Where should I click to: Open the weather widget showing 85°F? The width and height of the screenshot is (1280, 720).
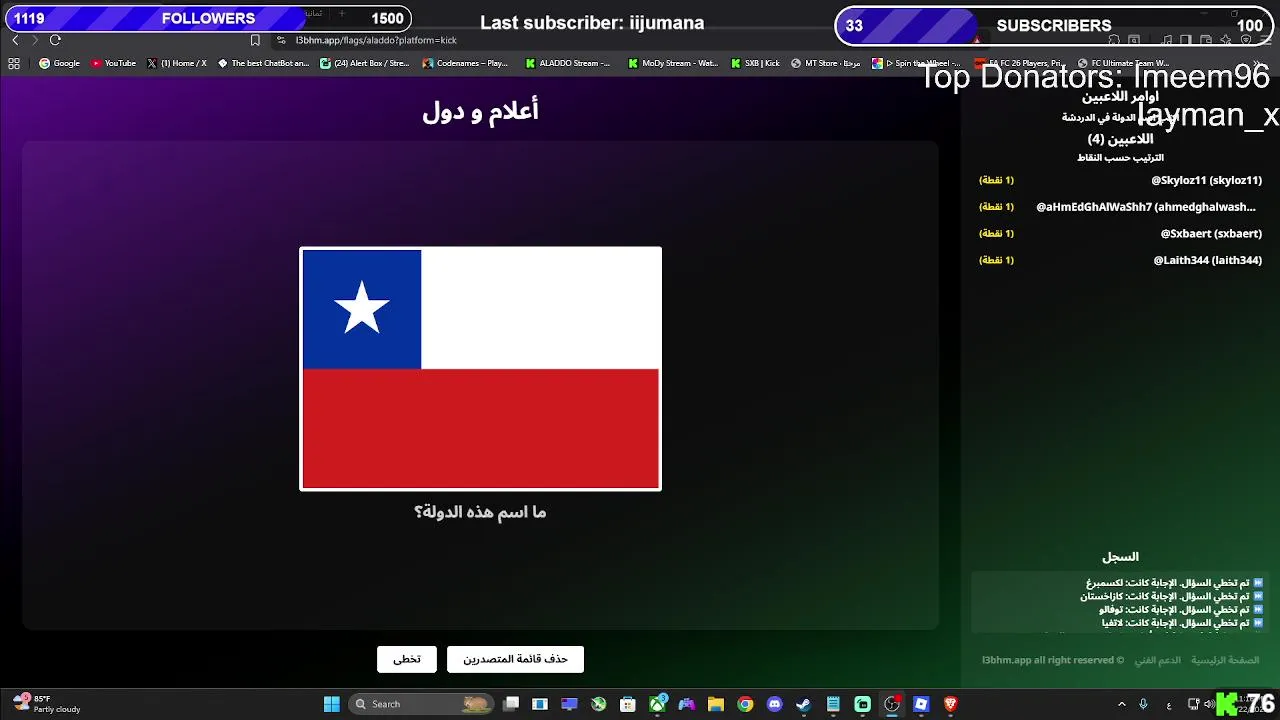point(46,704)
